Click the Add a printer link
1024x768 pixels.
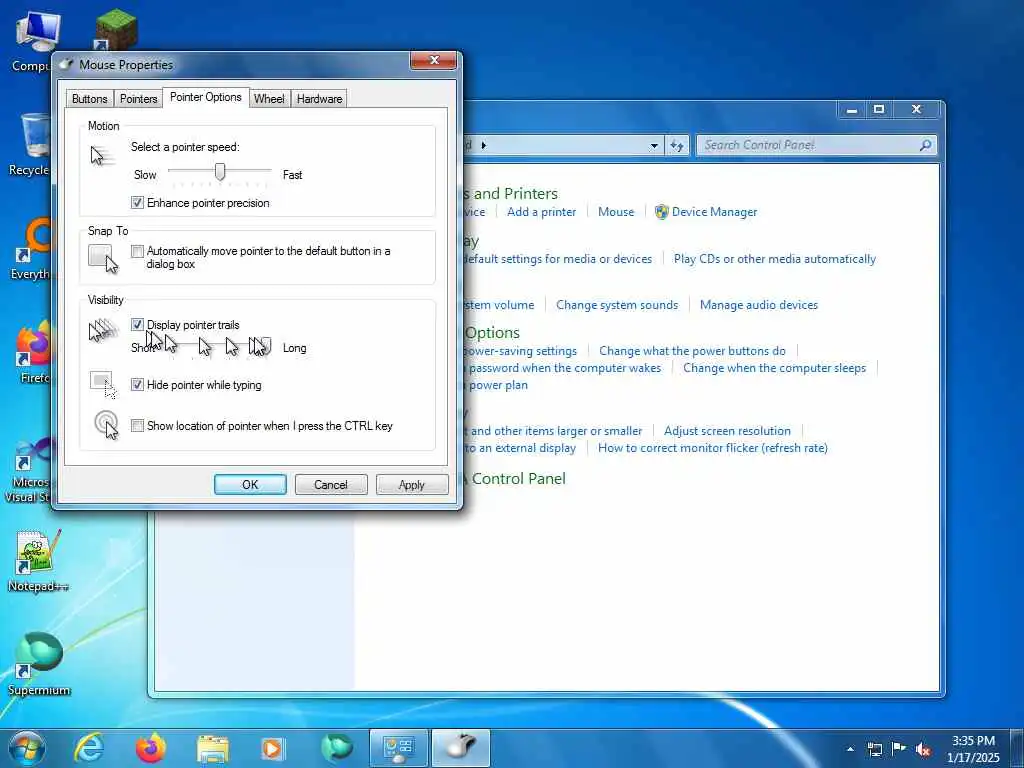541,212
